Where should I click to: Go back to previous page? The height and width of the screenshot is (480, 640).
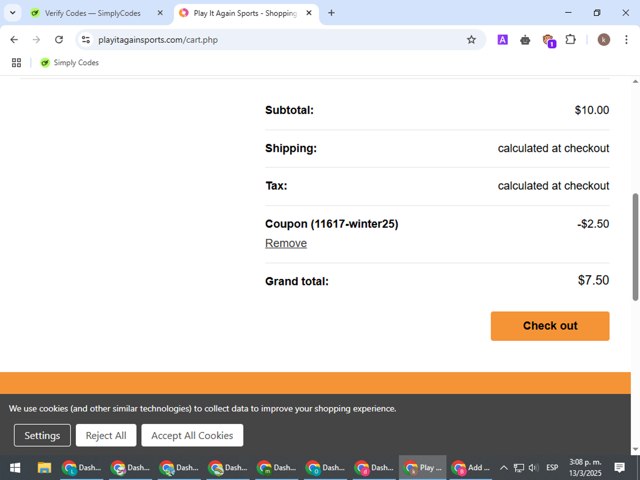click(14, 40)
